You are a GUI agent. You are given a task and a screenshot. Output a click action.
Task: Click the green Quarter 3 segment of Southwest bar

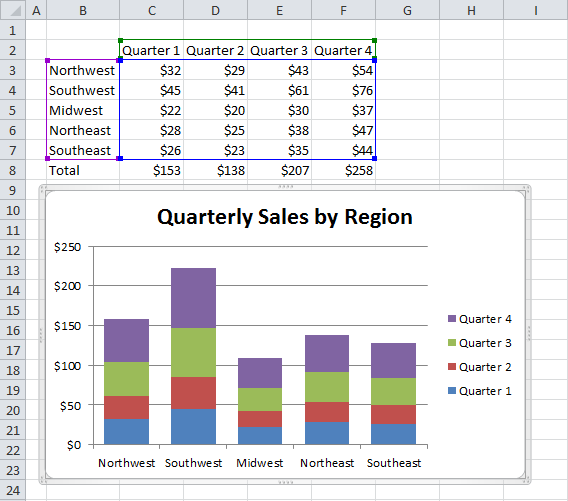(x=193, y=352)
